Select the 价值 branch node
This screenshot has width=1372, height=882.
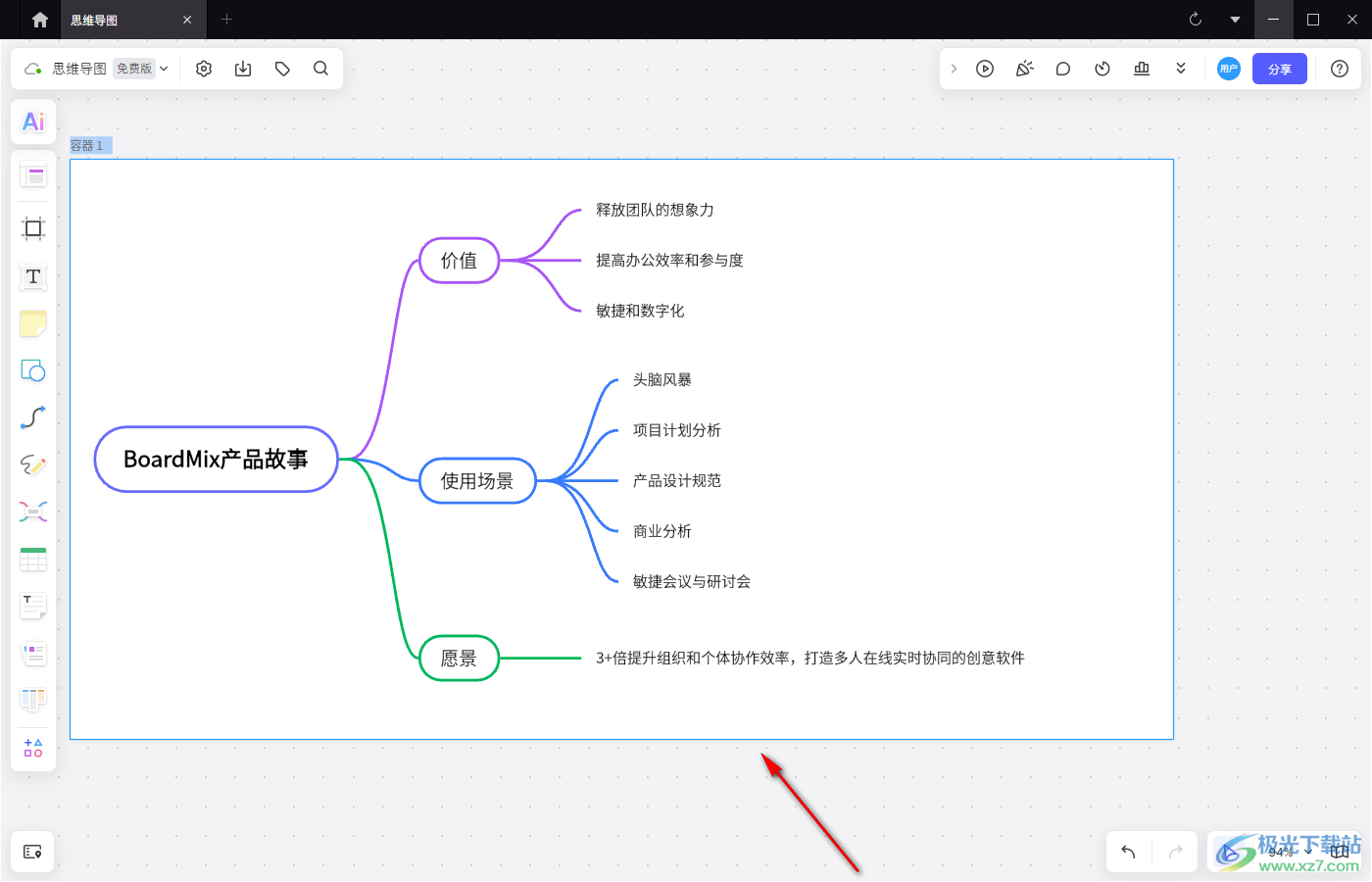pos(460,261)
